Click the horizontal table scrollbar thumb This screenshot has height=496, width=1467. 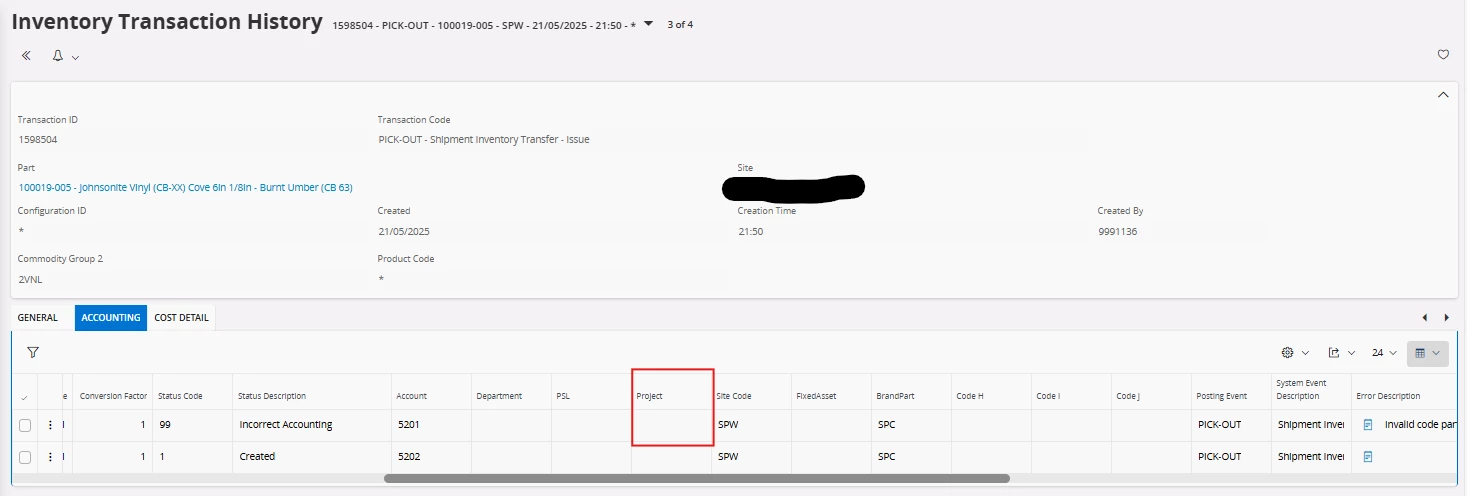(696, 479)
